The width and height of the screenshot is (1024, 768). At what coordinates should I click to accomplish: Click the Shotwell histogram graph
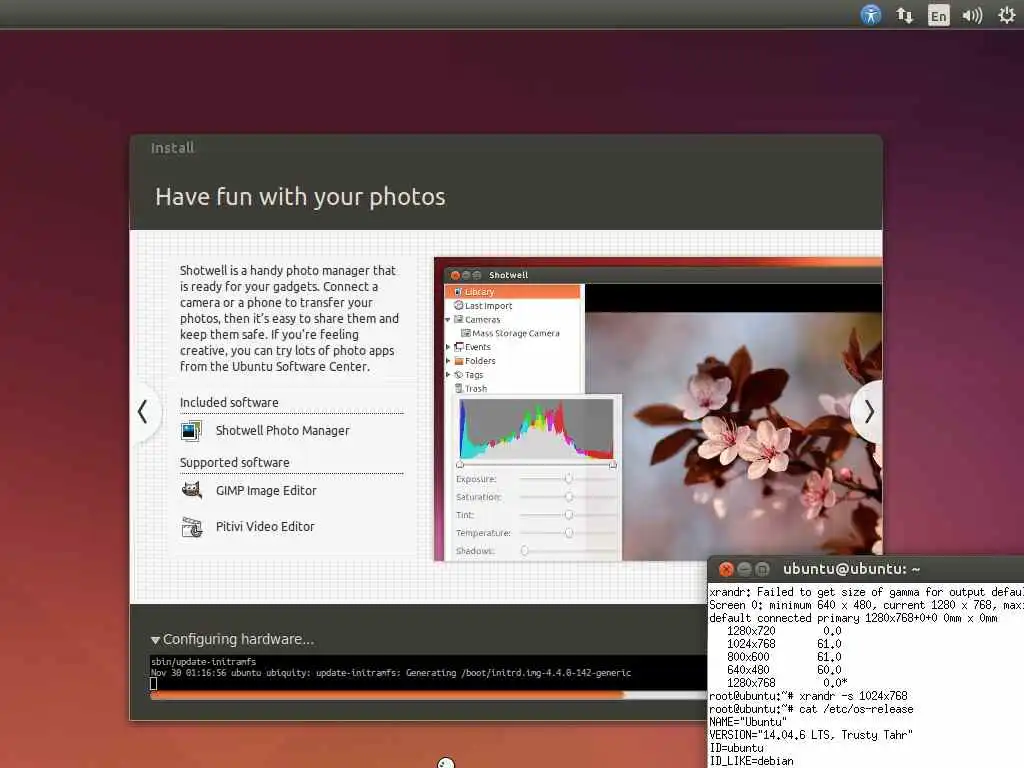point(536,429)
